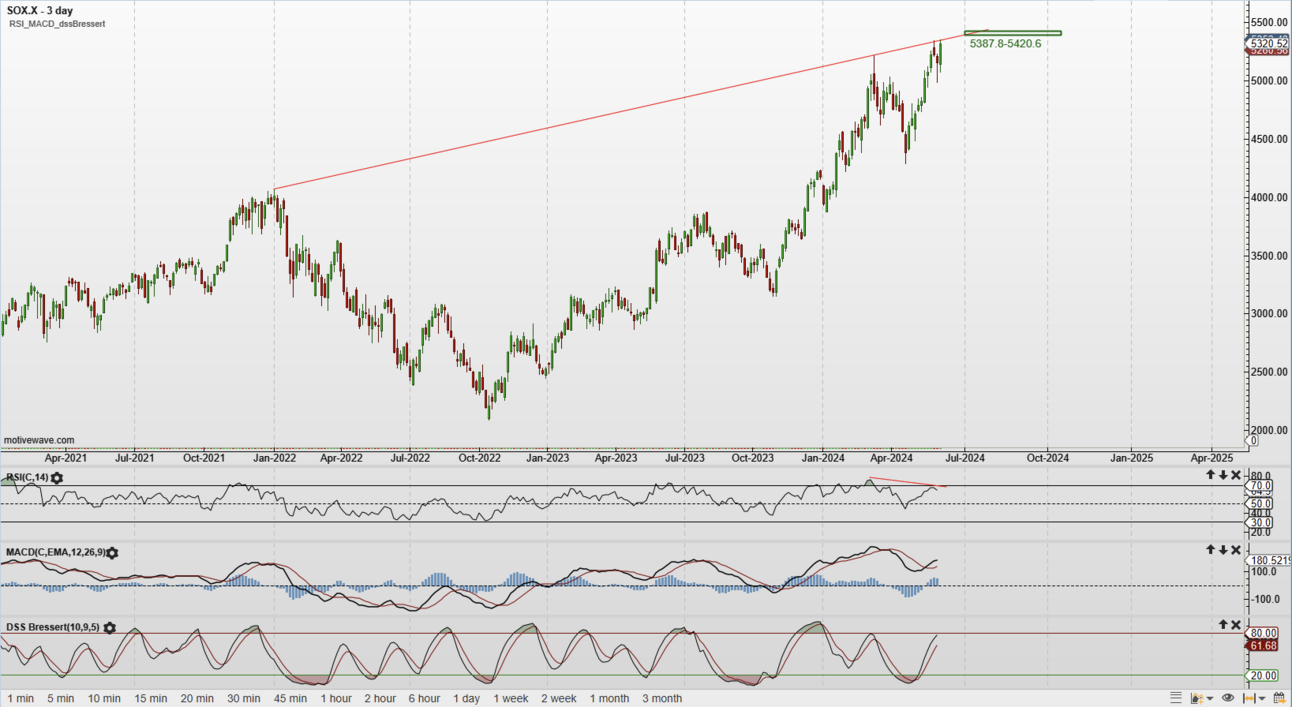Open the DSS Bressert settings gear
This screenshot has height=707, width=1292.
(110, 626)
